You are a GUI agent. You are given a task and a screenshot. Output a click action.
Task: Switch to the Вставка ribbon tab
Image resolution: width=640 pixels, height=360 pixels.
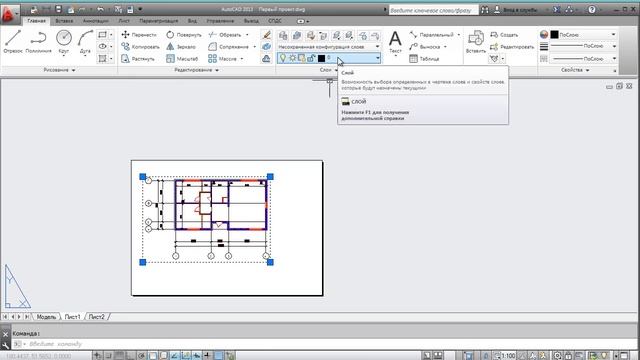64,21
